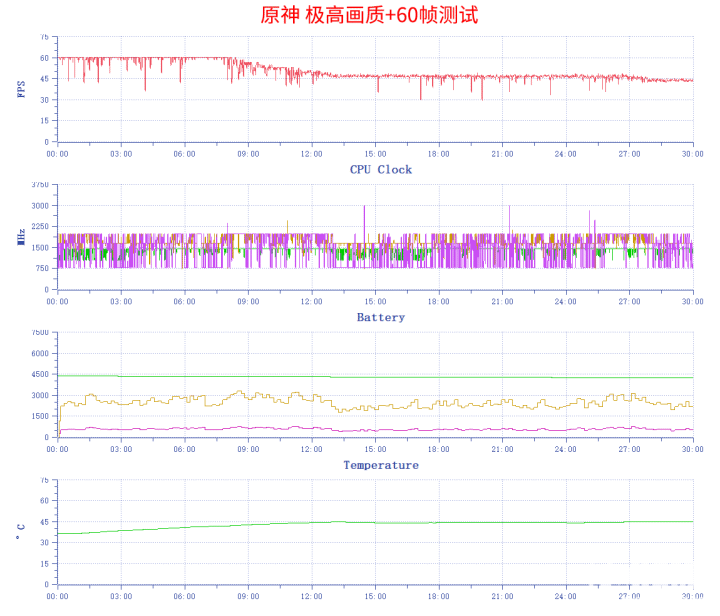Click the °C vertical axis label

tap(21, 532)
